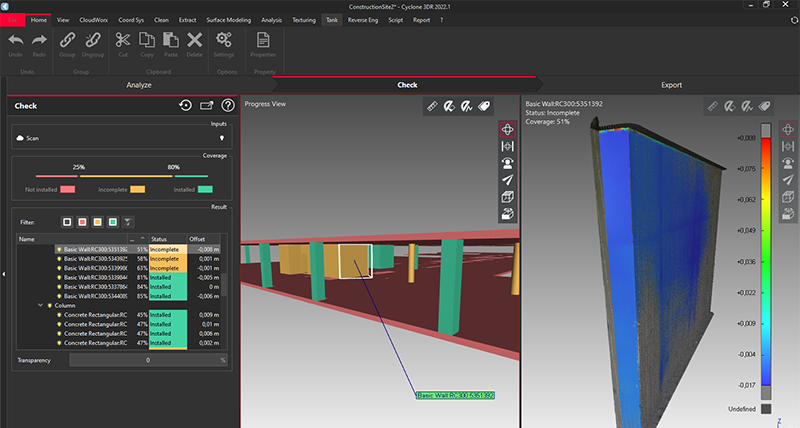Click the Status column header
800x428 pixels.
pos(160,239)
